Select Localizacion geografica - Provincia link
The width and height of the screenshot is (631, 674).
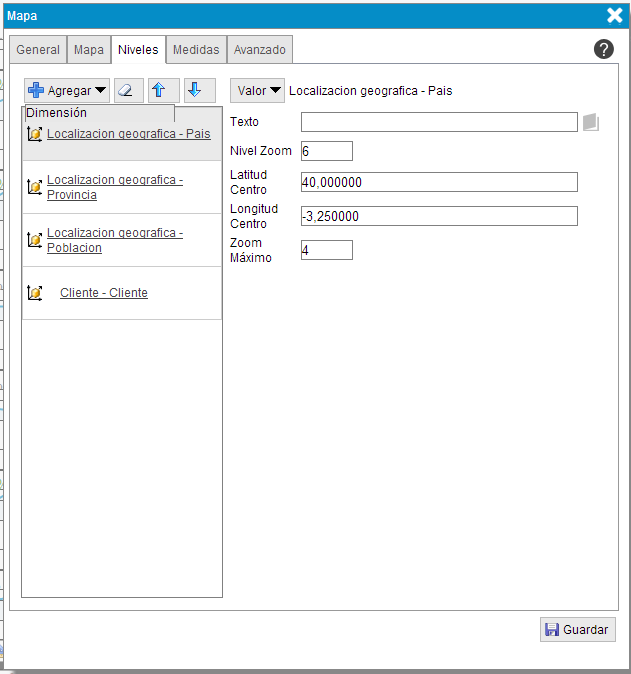(x=114, y=187)
